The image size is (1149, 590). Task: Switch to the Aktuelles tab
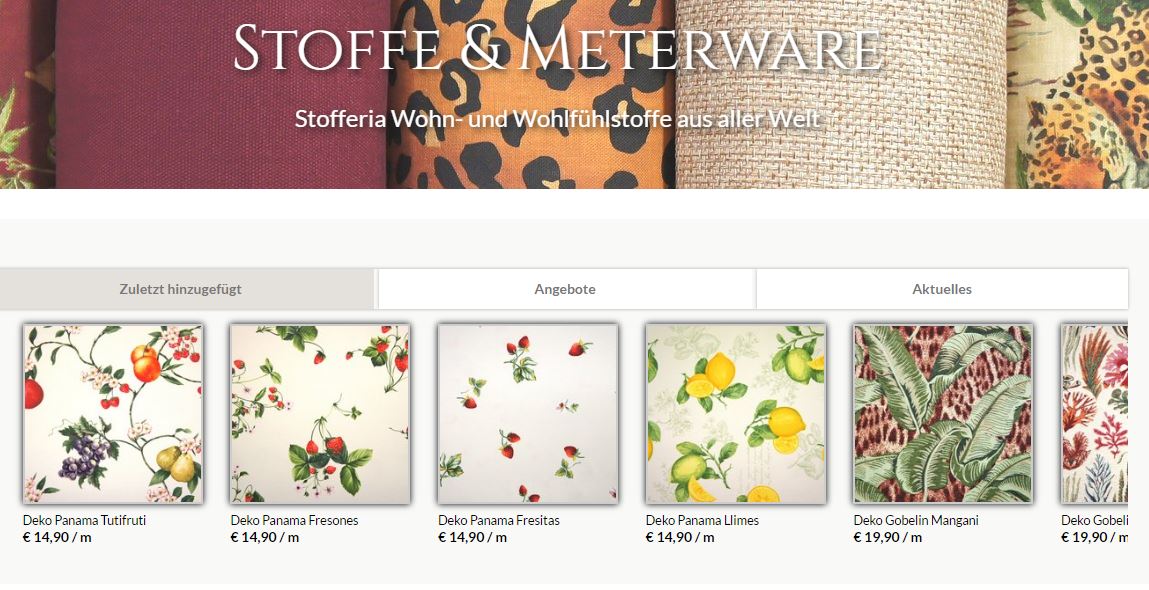(942, 289)
